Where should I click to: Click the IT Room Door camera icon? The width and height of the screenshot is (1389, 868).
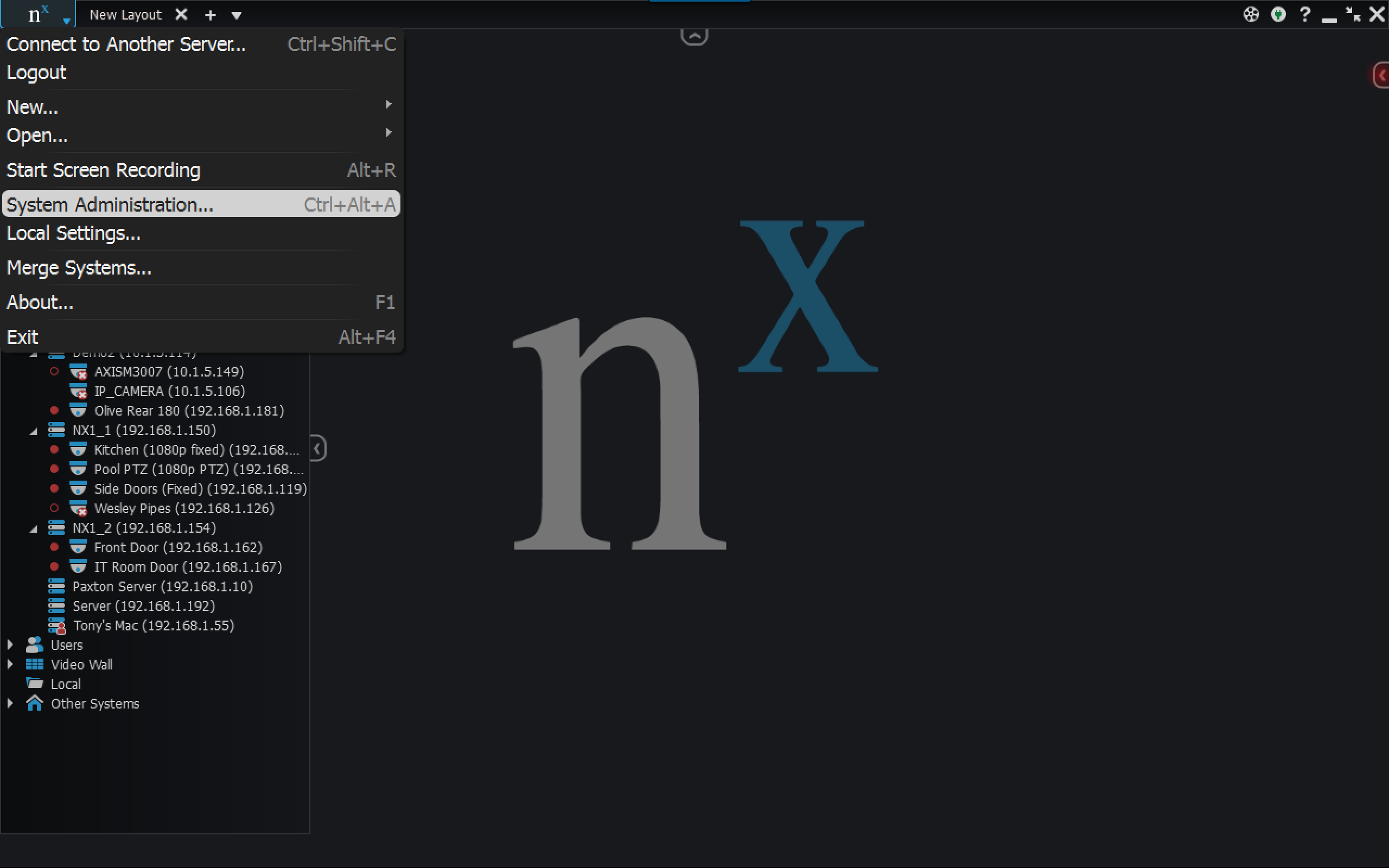pos(78,566)
